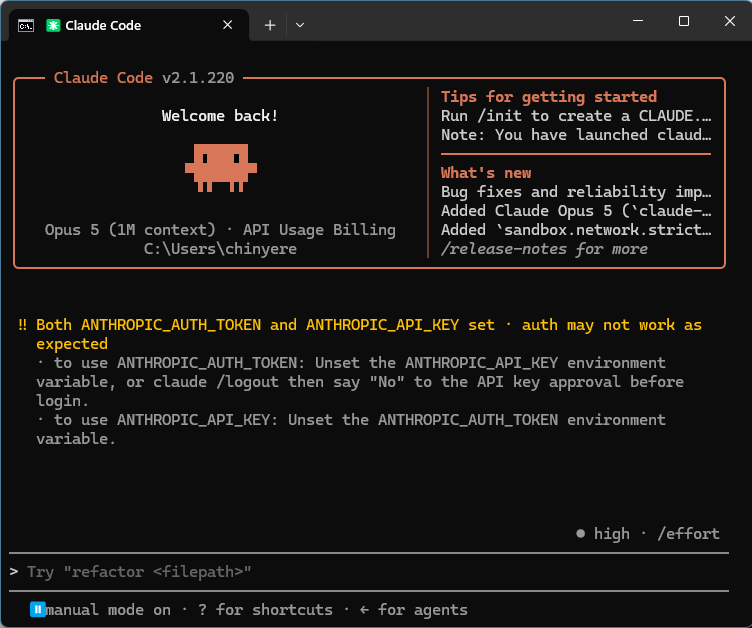This screenshot has height=628, width=752.
Task: Click the yellow double exclamation warning icon
Action: click(x=23, y=325)
